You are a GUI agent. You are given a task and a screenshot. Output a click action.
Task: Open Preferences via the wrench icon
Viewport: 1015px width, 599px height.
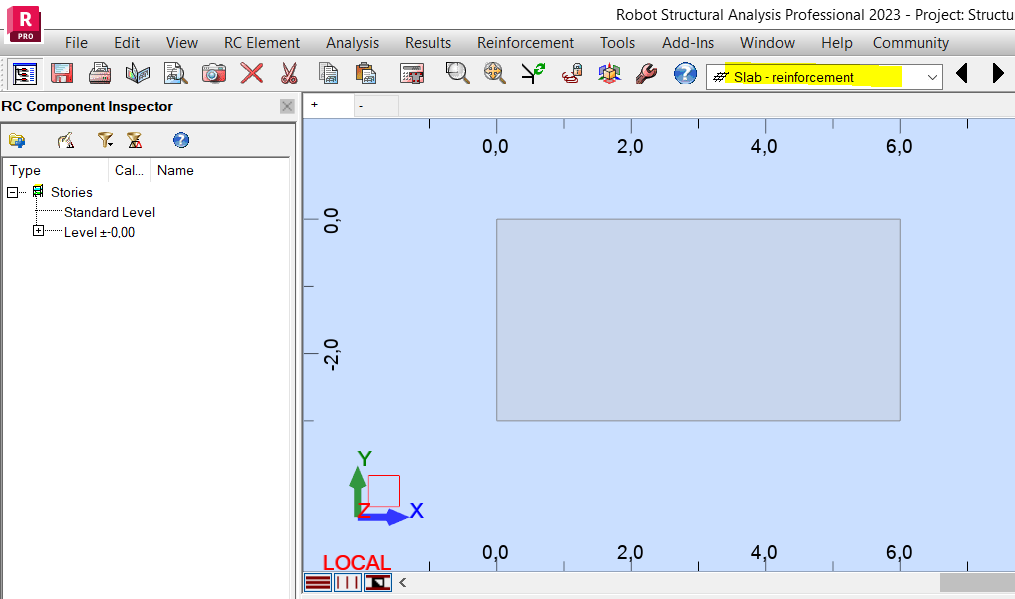[647, 73]
